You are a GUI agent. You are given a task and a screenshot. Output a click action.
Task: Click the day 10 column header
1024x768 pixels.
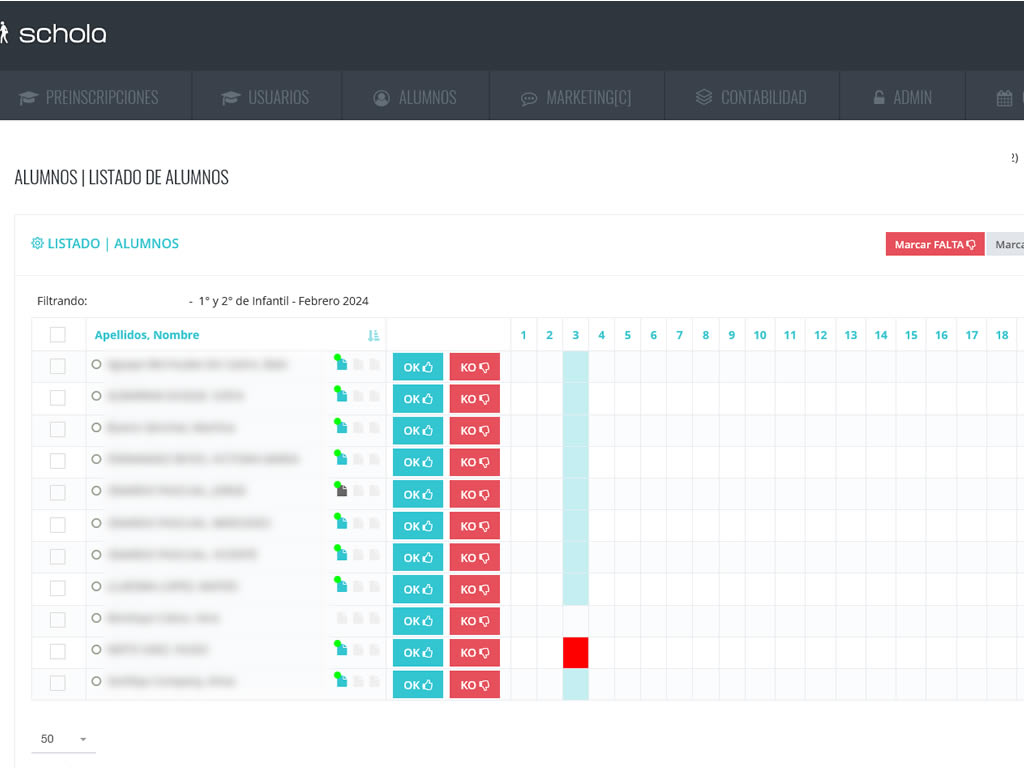(760, 335)
